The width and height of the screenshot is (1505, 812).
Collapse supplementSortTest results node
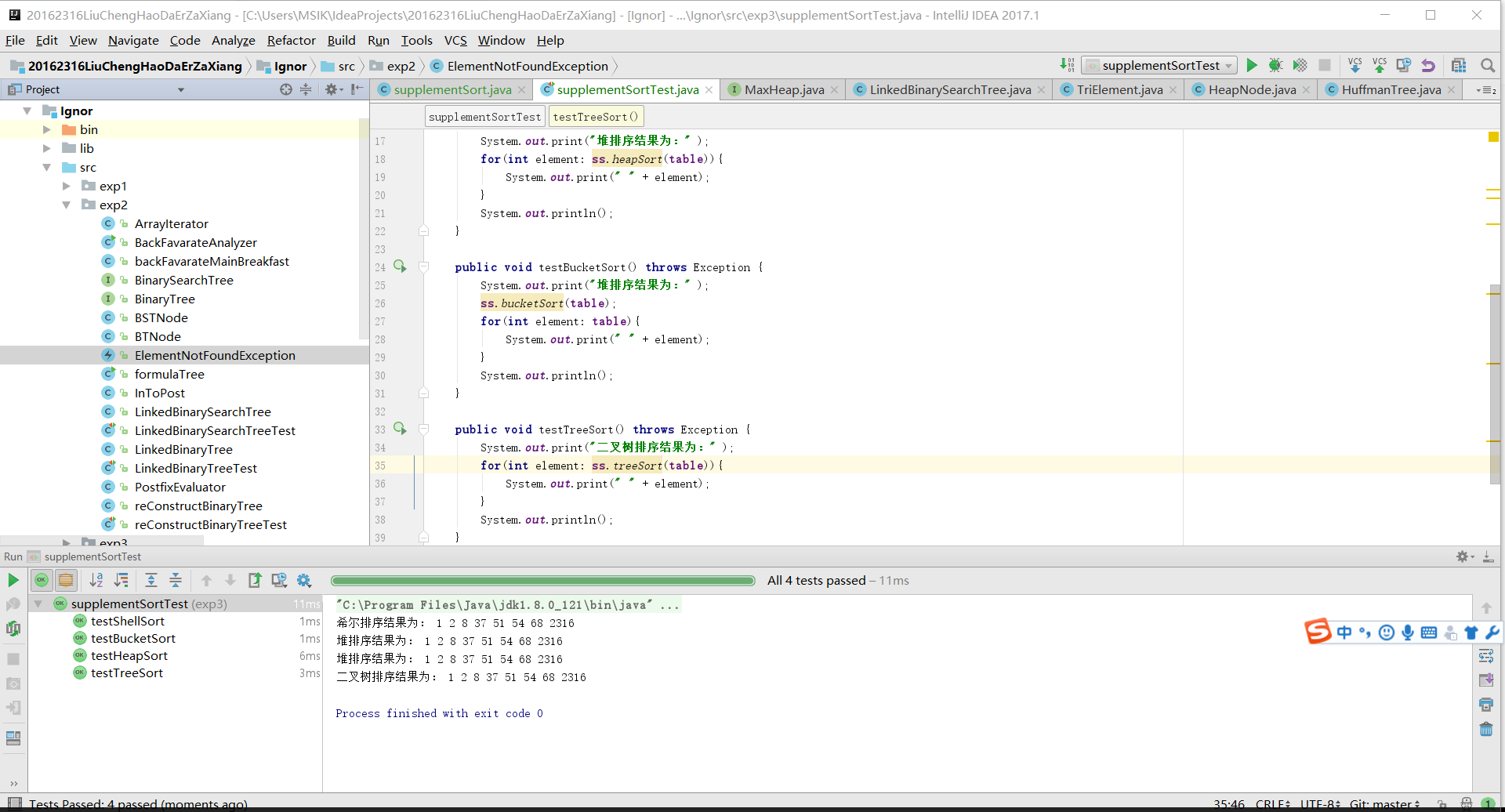[38, 604]
